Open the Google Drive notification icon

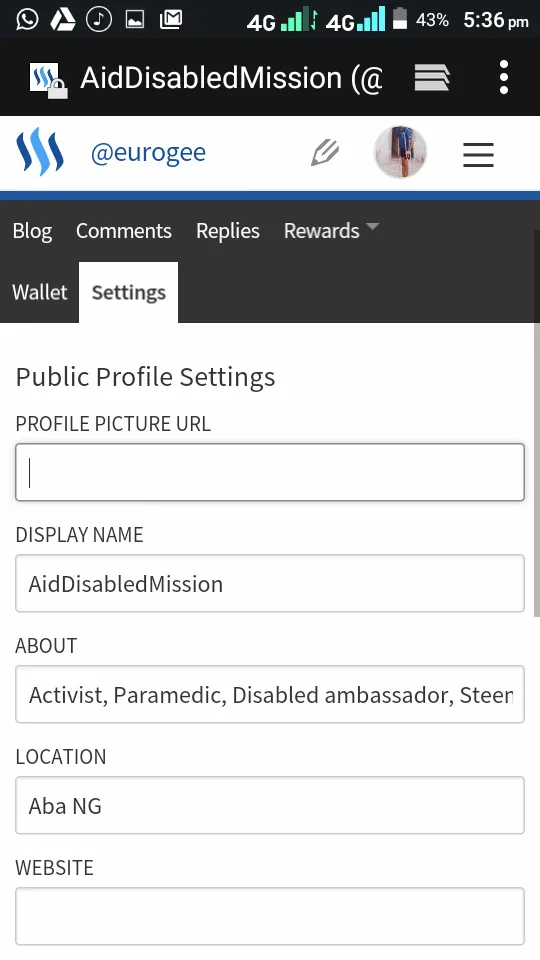(x=63, y=20)
